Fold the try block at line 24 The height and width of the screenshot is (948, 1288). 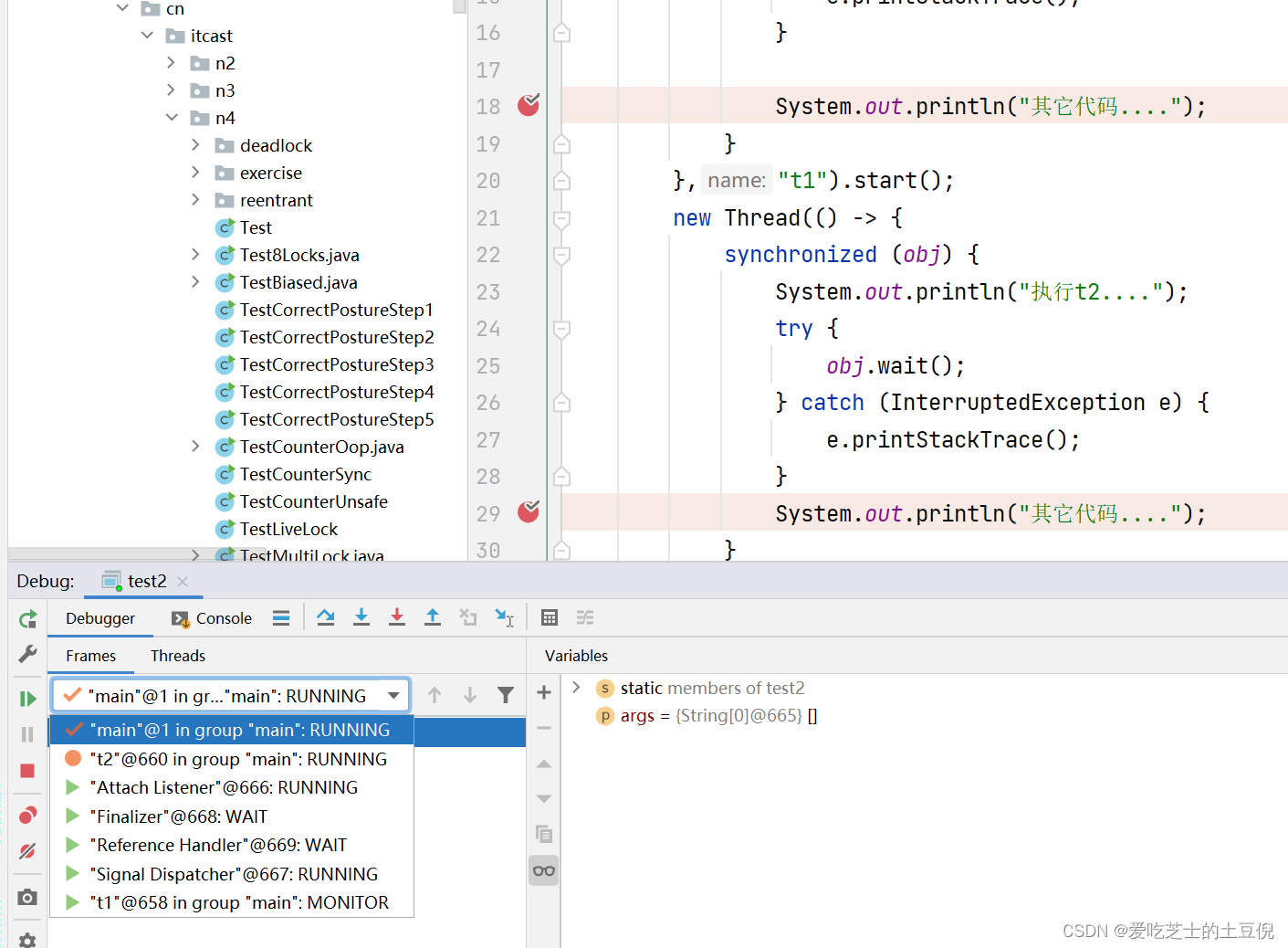coord(562,329)
